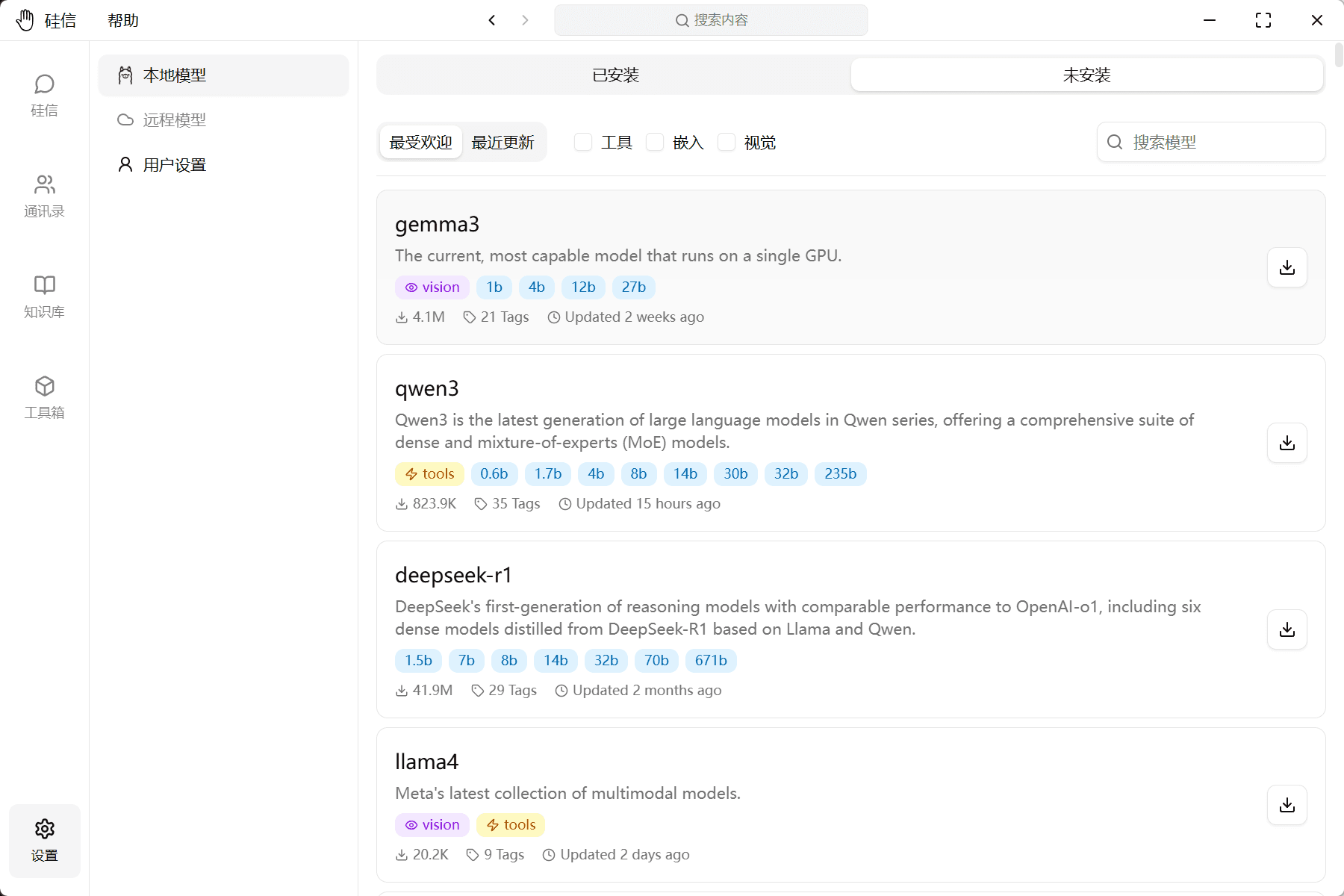Open the deepseek-r1 model title
Viewport: 1344px width, 896px height.
click(x=453, y=575)
